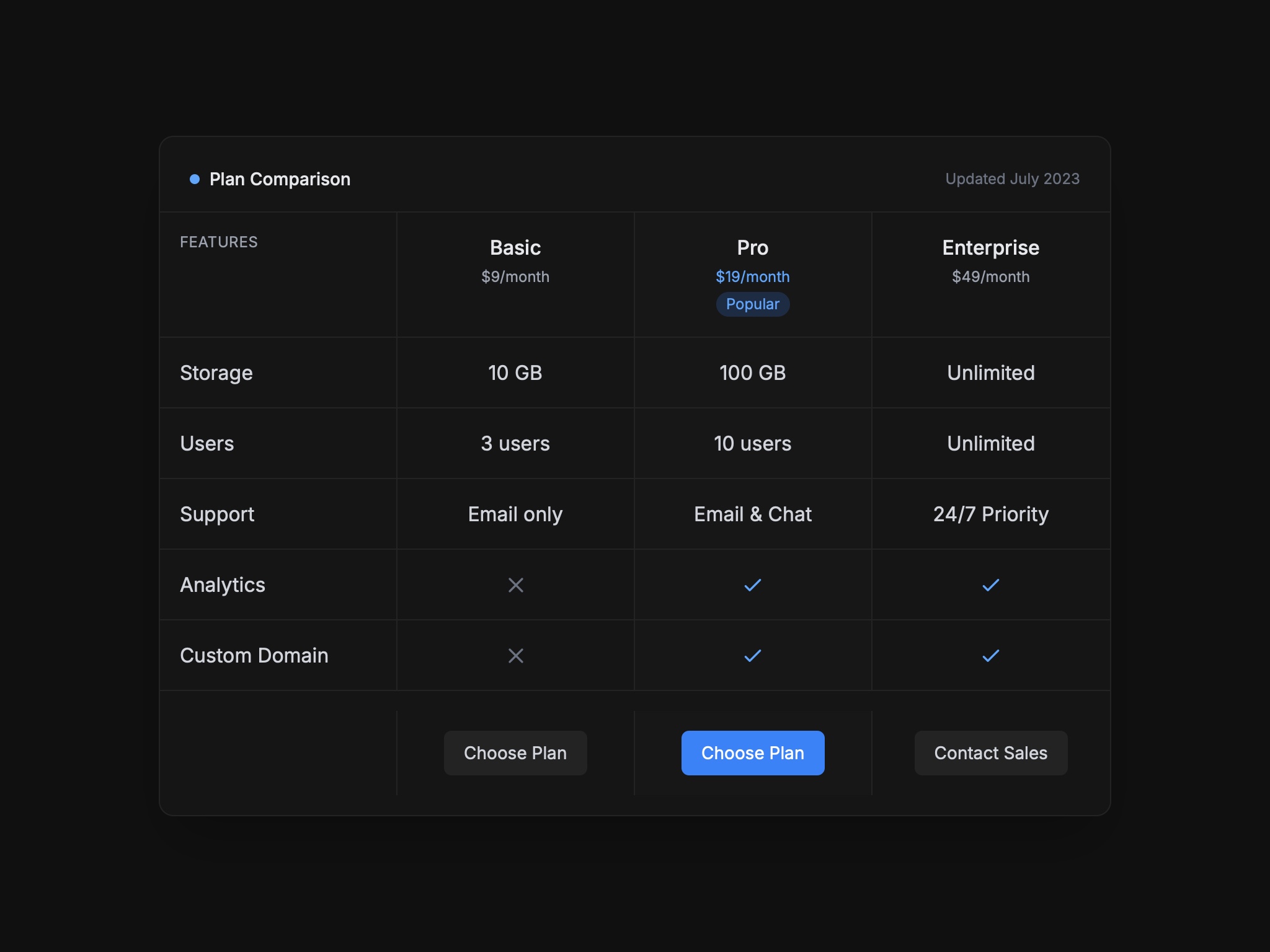Click the blue dot next to Plan Comparison
Viewport: 1270px width, 952px height.
pyautogui.click(x=194, y=178)
